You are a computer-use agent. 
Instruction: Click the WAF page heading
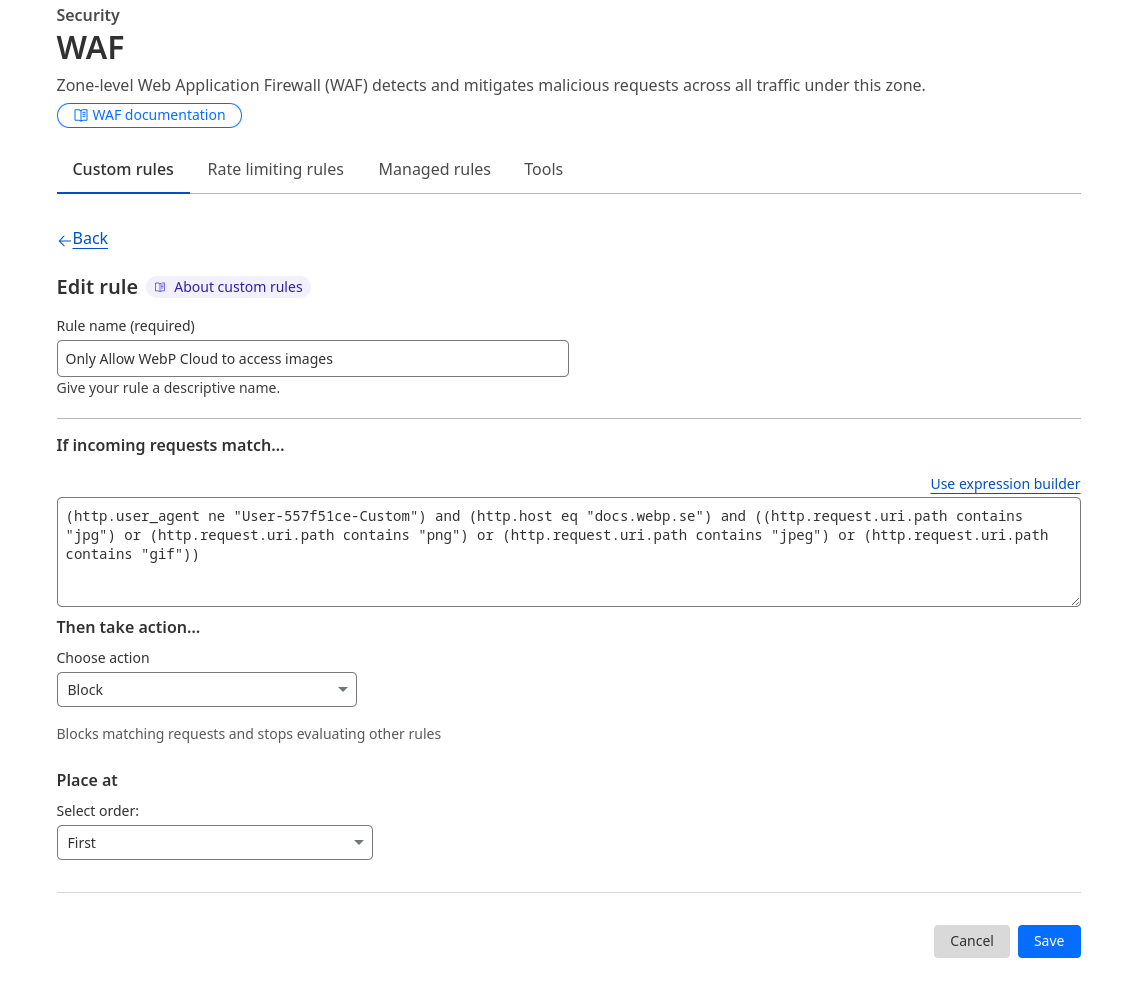pyautogui.click(x=91, y=48)
